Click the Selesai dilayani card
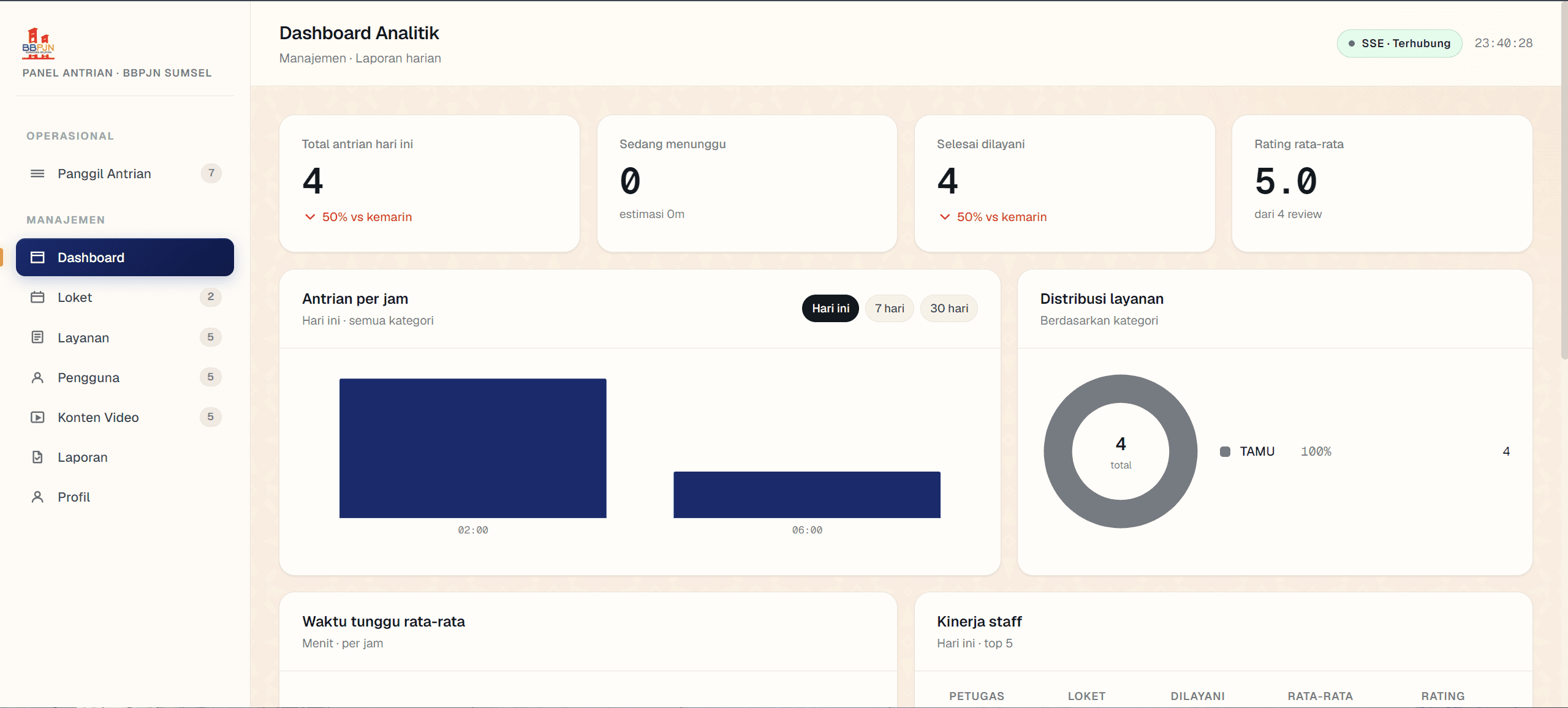The height and width of the screenshot is (708, 1568). pyautogui.click(x=1064, y=184)
